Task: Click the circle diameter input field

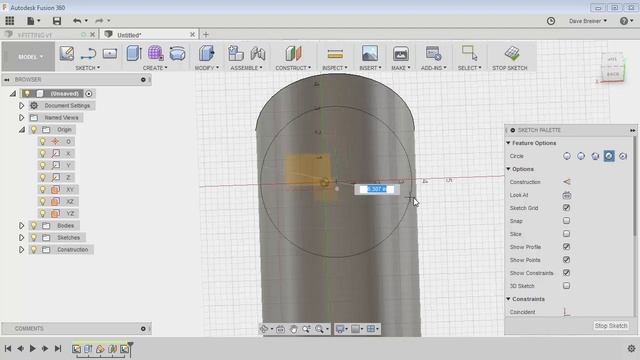Action: pos(377,189)
